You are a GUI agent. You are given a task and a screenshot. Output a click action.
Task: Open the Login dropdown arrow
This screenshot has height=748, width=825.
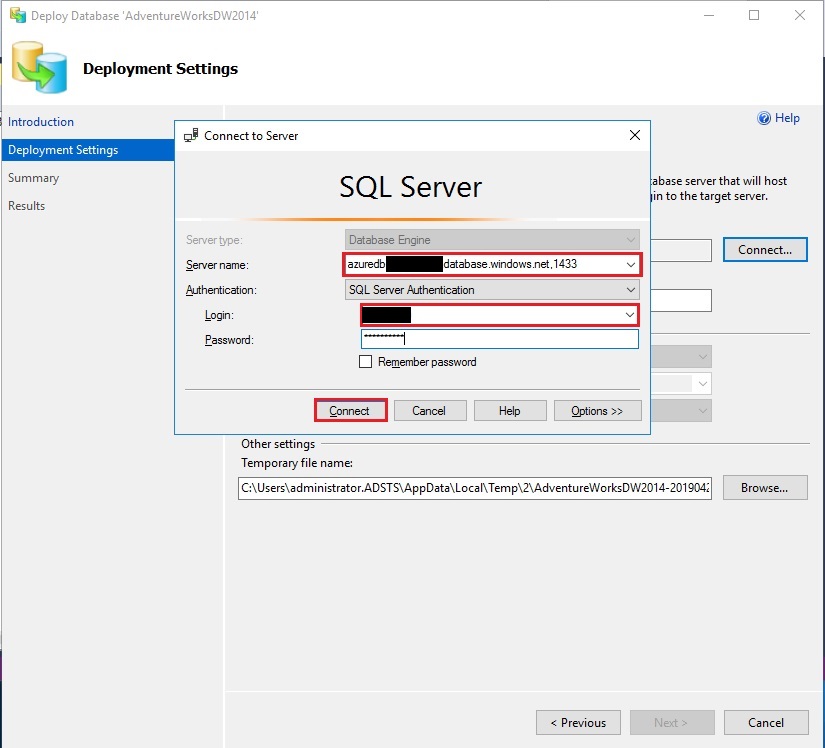point(629,315)
